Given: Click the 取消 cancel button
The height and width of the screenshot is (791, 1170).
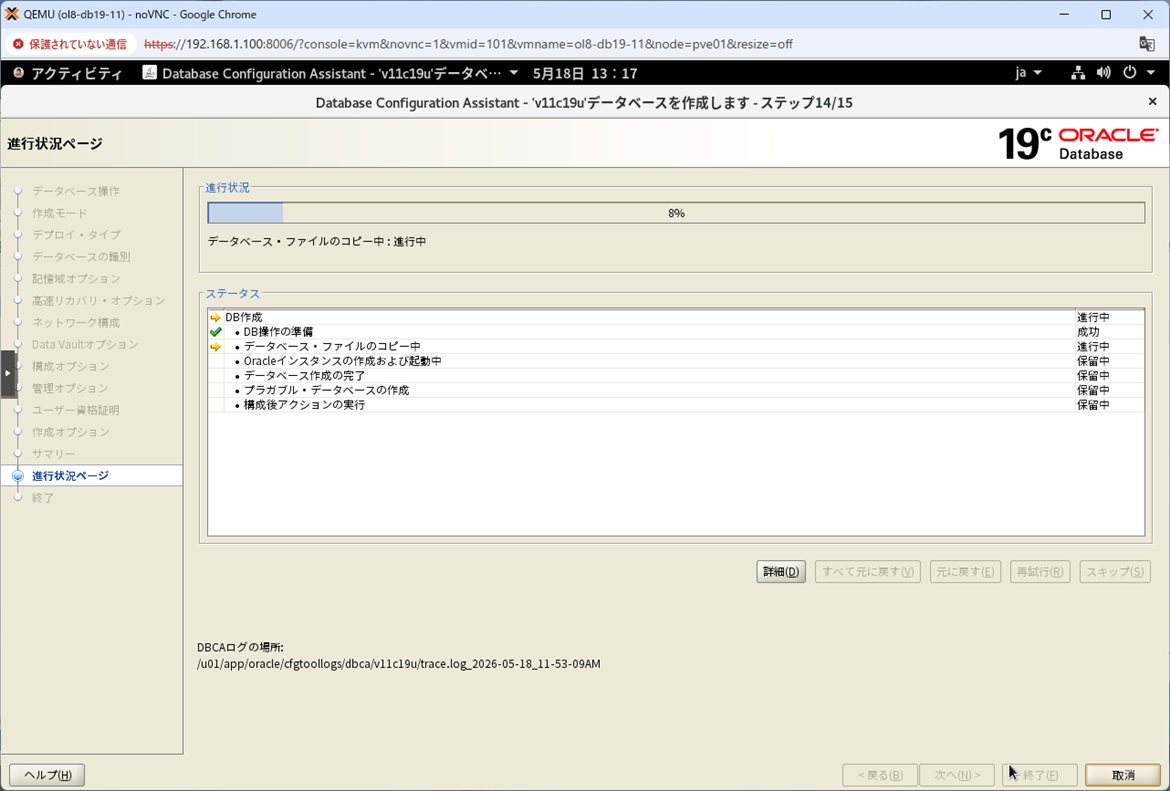Looking at the screenshot, I should (1123, 775).
